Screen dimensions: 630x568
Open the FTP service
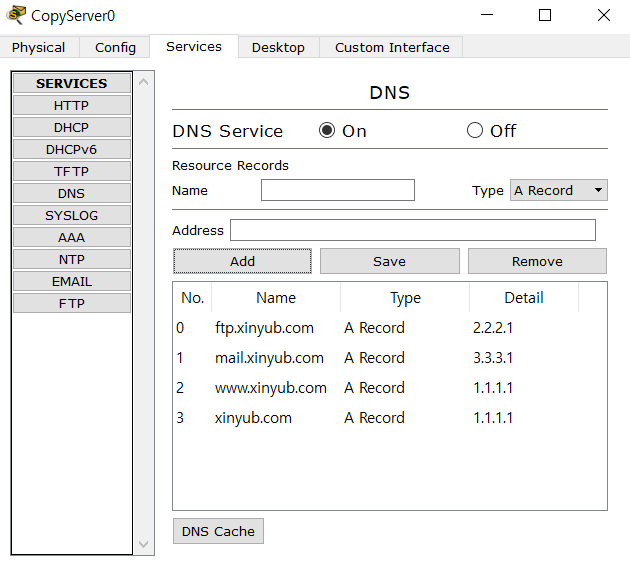[72, 303]
